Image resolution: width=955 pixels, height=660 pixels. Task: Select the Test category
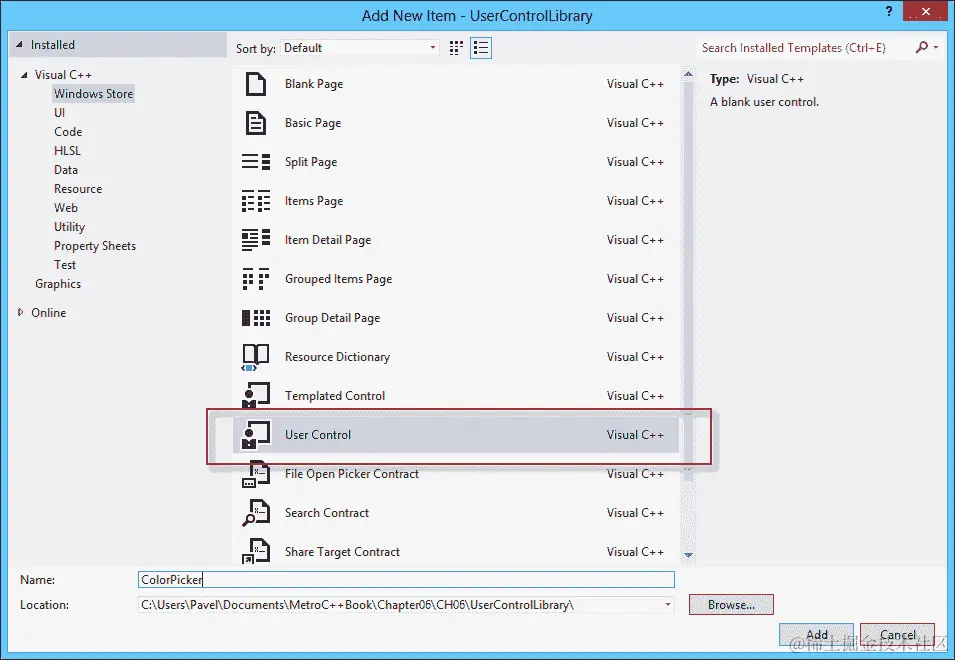pyautogui.click(x=65, y=265)
